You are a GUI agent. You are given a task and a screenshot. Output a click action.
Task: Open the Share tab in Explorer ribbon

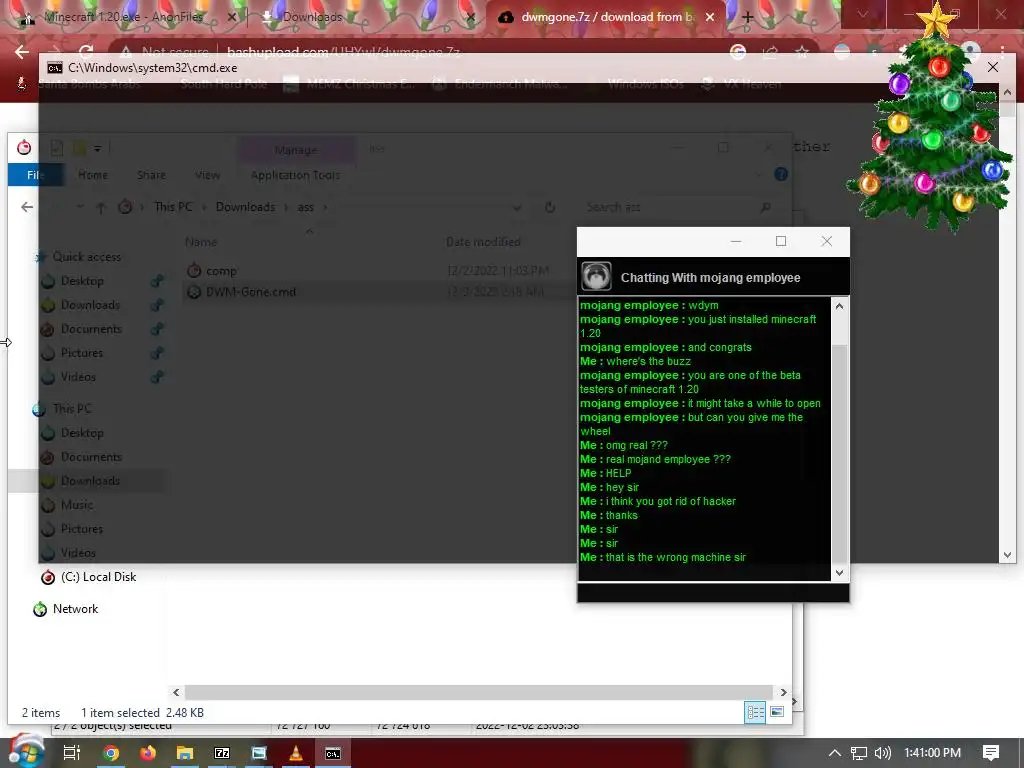[151, 175]
